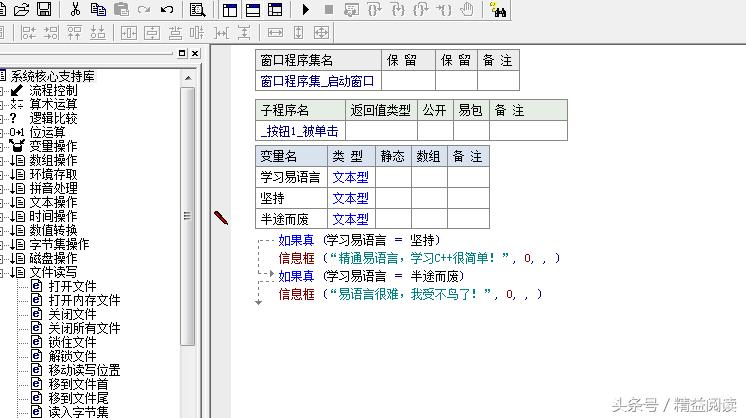Viewport: 746px width, 418px height.
Task: Click the library tree scrollbar up arrow
Action: (188, 78)
